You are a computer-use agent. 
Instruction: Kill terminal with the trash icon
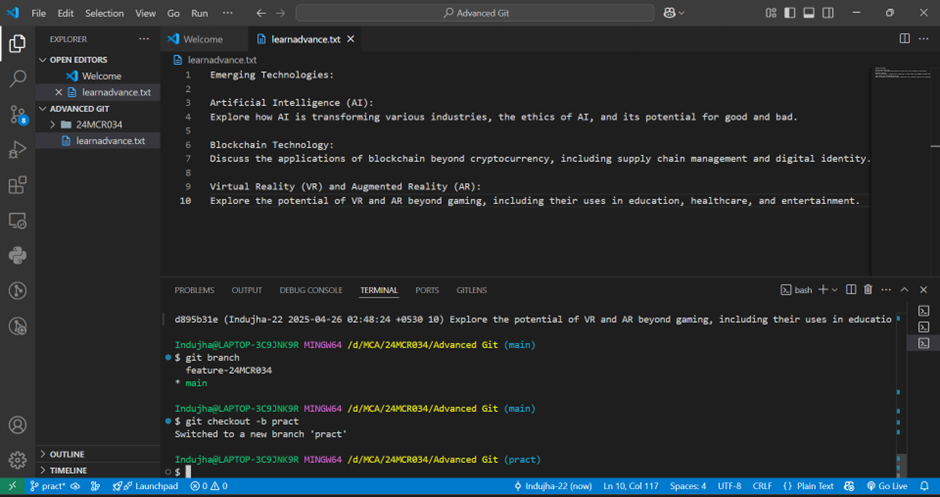868,290
